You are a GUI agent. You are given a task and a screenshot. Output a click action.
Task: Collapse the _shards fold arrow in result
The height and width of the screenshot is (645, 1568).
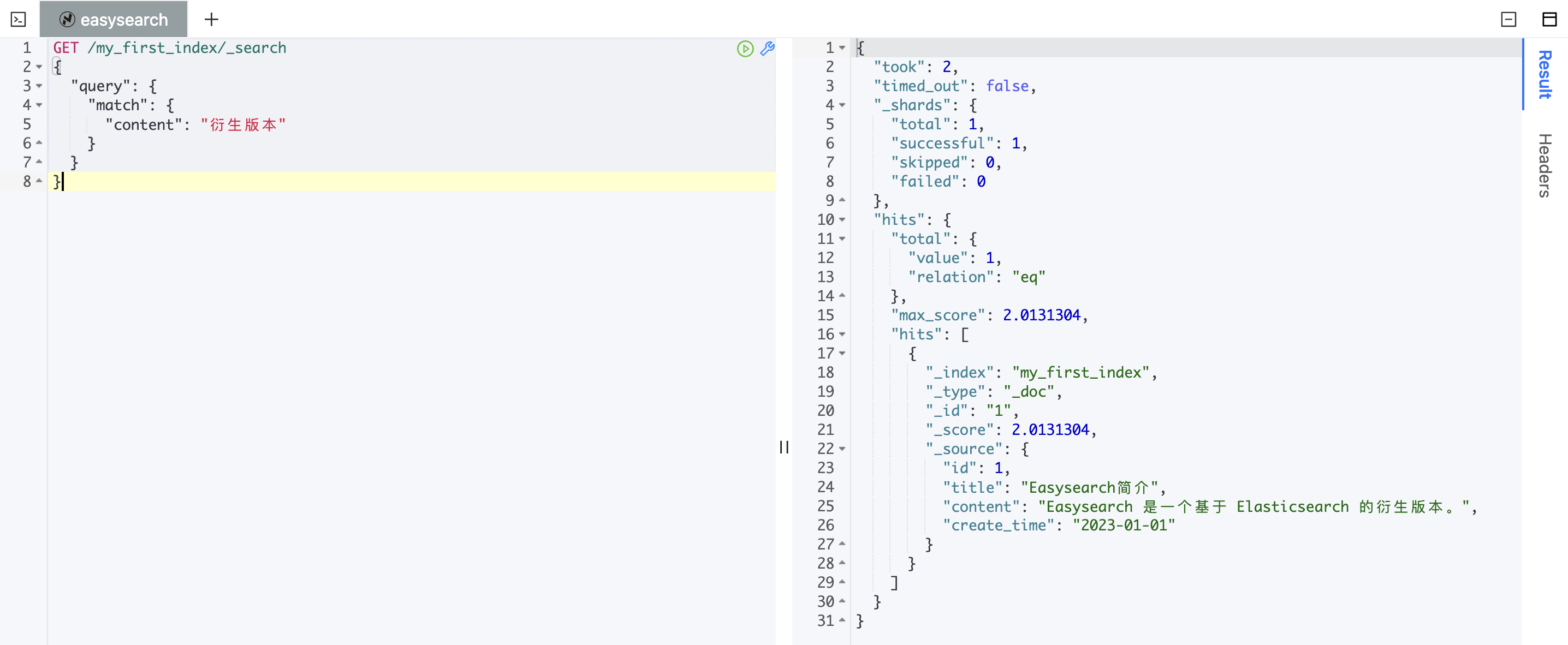(842, 105)
